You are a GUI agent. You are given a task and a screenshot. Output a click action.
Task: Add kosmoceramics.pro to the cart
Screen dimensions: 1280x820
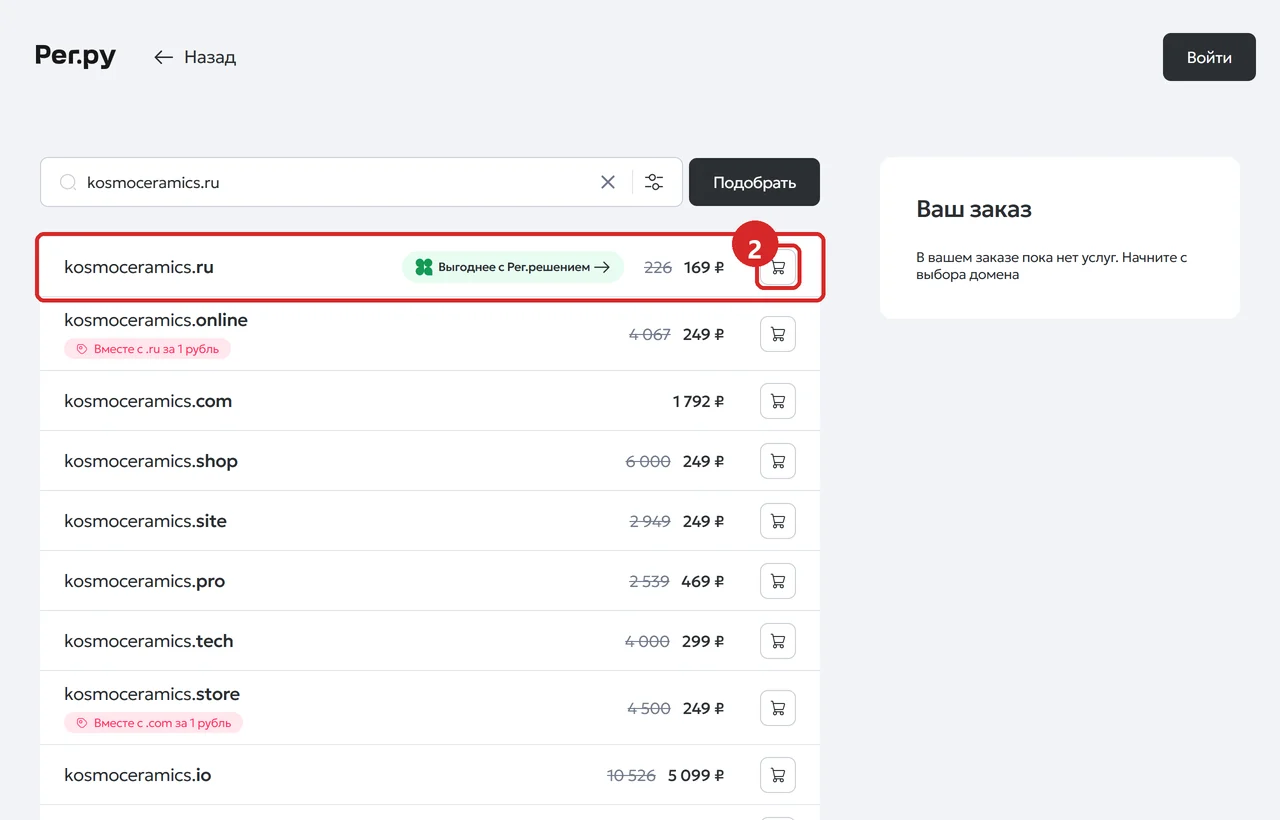pos(778,581)
